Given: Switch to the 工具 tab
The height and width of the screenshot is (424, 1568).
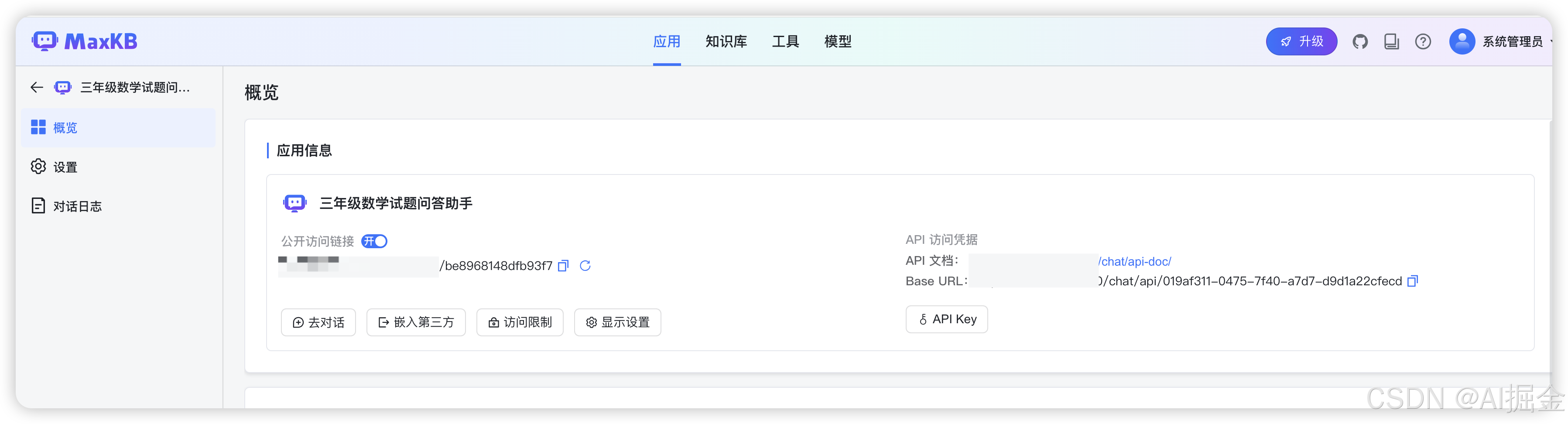Looking at the screenshot, I should [x=785, y=42].
